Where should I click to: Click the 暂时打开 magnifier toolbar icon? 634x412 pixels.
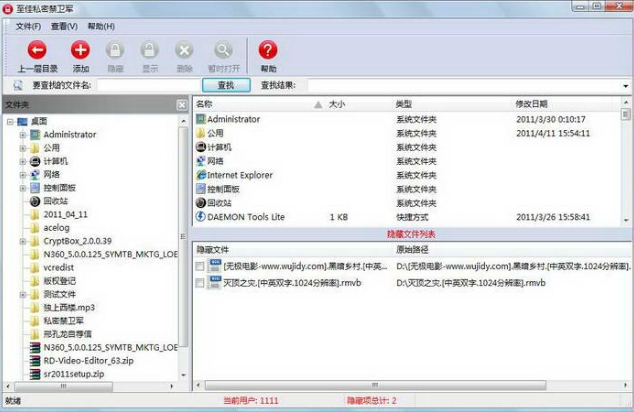223,51
